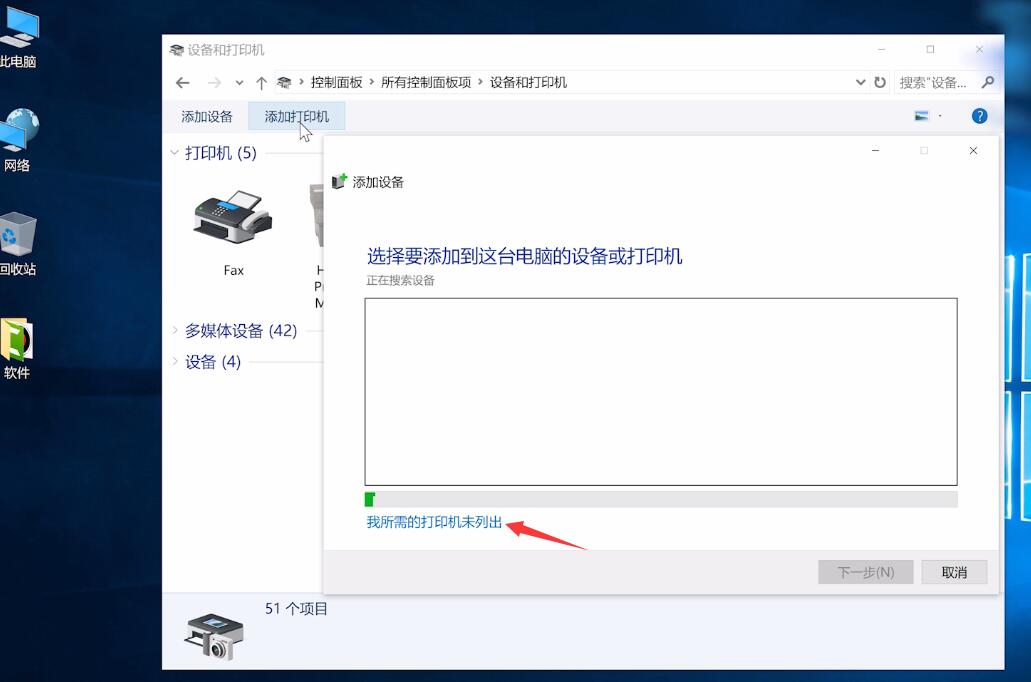Expand the 多媒体设备 (42) section
Screen dimensions: 1031x682
175,330
